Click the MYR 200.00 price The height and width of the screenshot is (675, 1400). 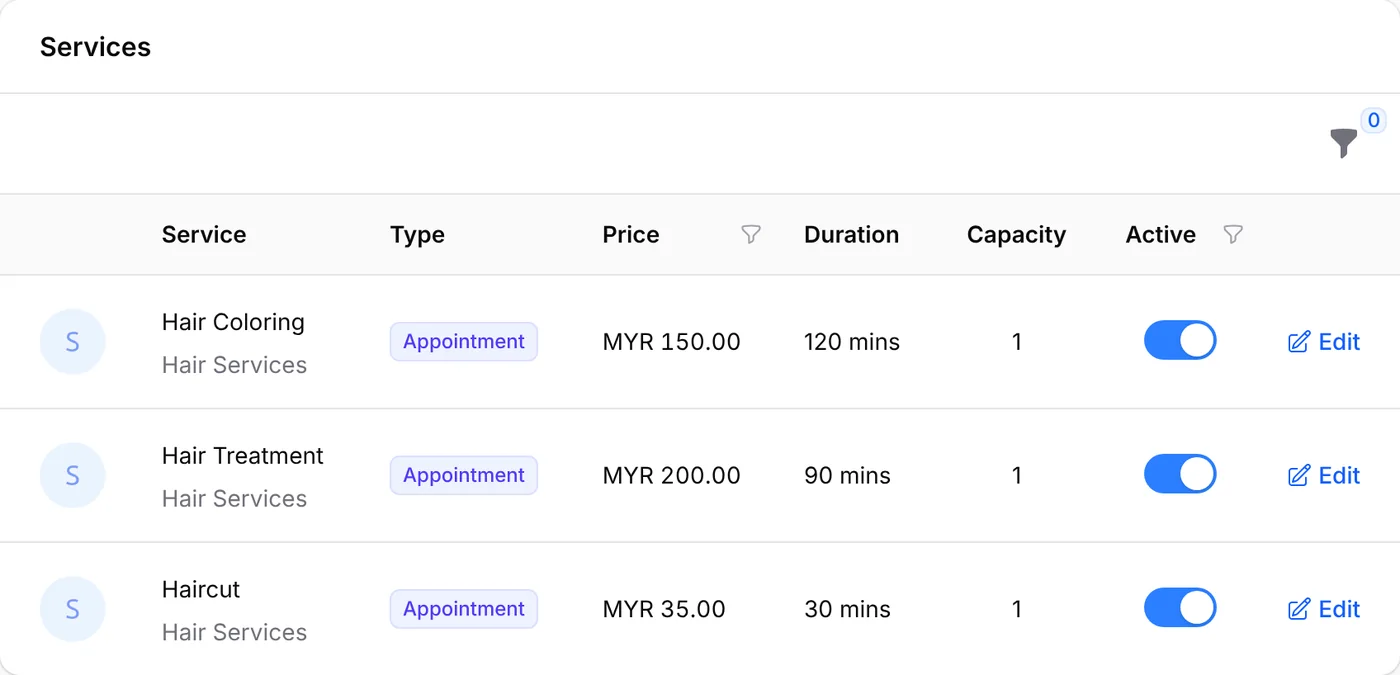coord(672,476)
